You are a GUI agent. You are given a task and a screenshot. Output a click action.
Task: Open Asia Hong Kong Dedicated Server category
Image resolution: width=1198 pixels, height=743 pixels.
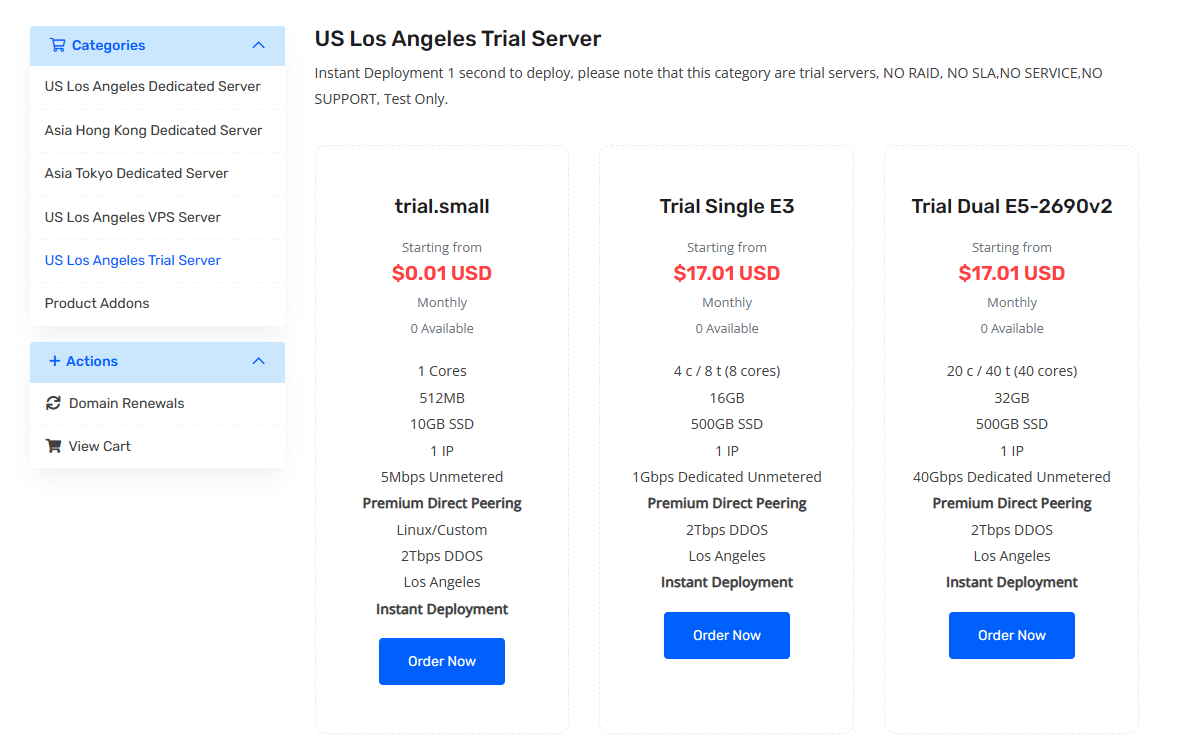153,130
